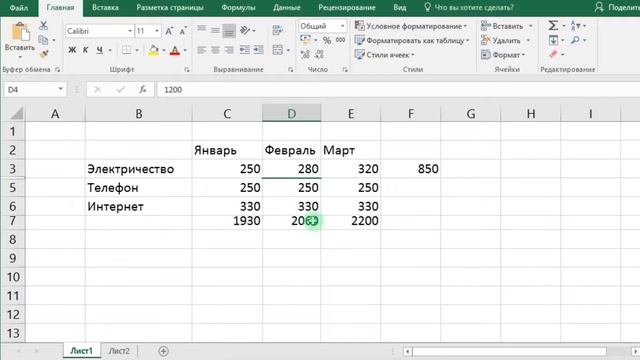
Task: Click the Sort and Filter icon
Action: pos(576,25)
